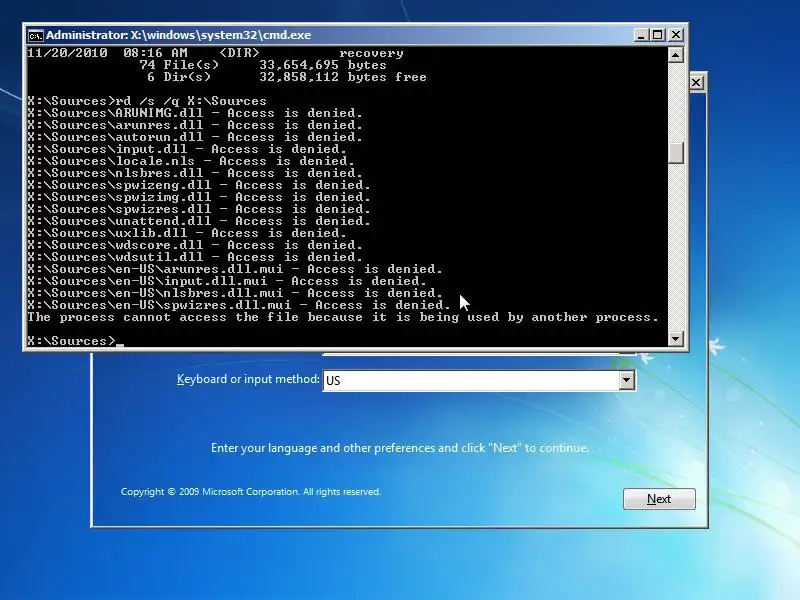The width and height of the screenshot is (800, 600).
Task: Click the line 'X:\Sources\wdscore.dll - Access is denied.'
Action: [x=195, y=245]
